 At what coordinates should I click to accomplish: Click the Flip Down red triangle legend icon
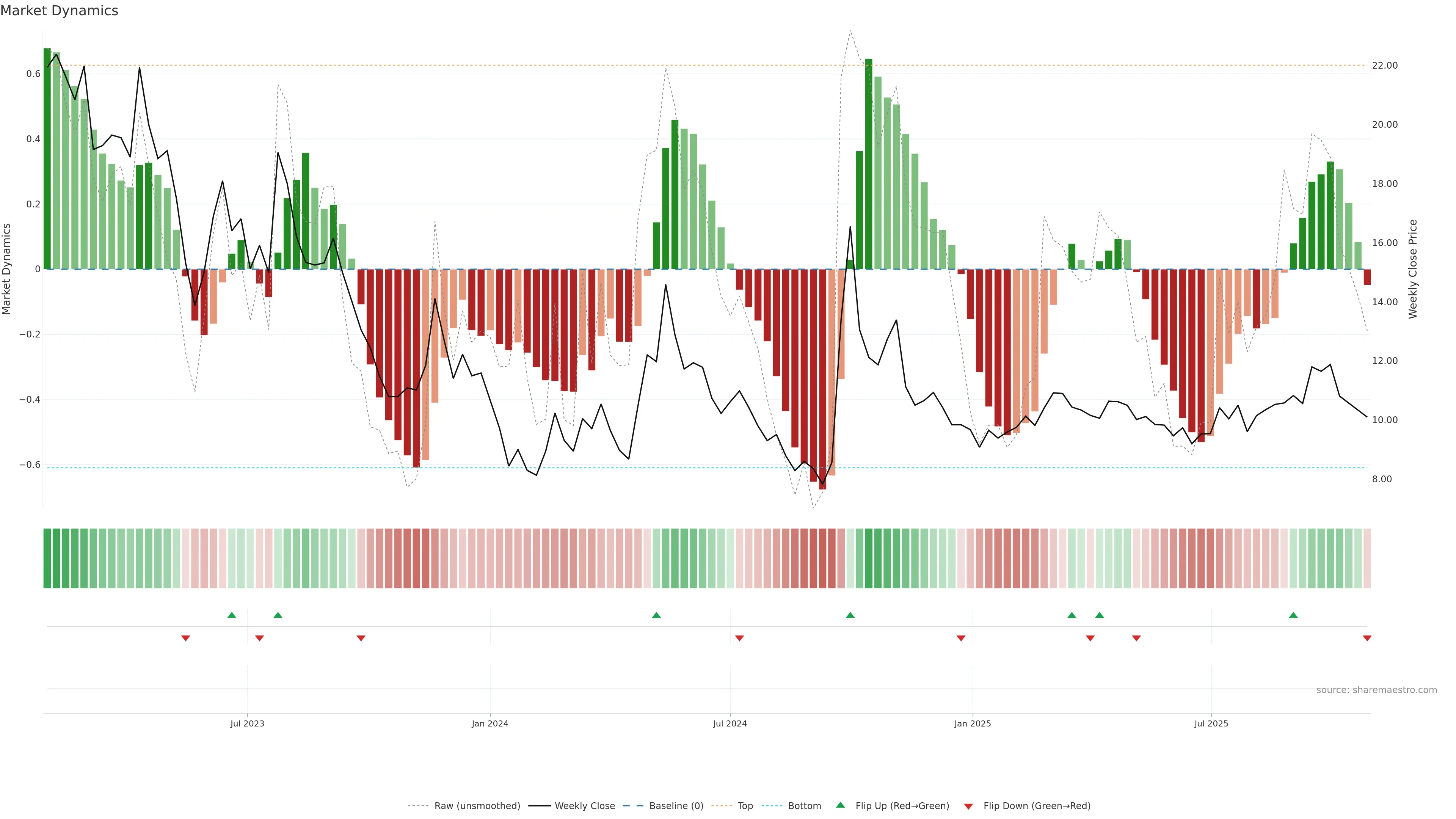968,806
